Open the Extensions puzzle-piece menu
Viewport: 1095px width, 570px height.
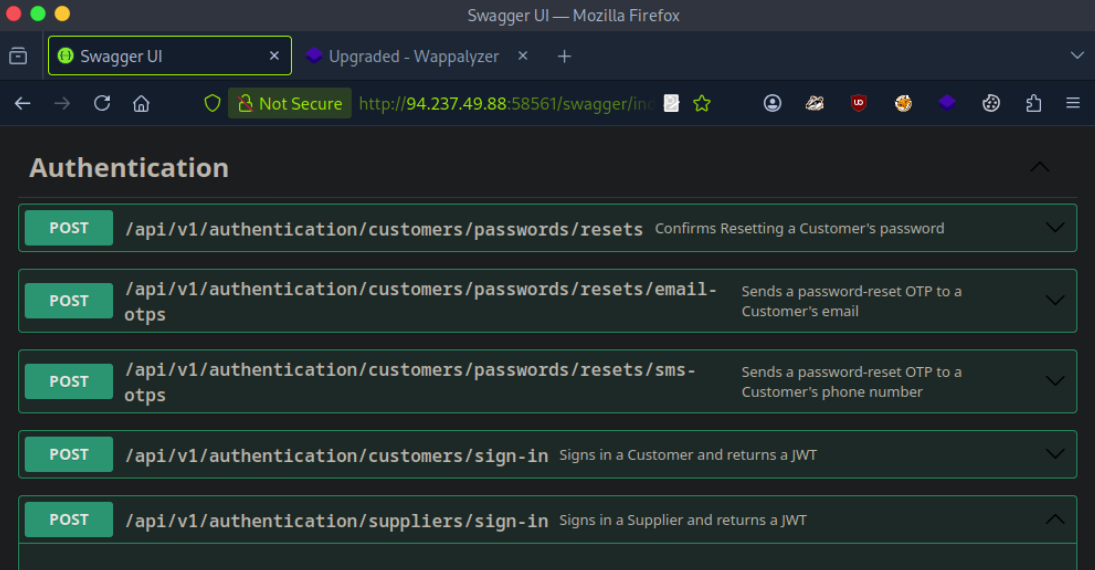[x=1034, y=103]
